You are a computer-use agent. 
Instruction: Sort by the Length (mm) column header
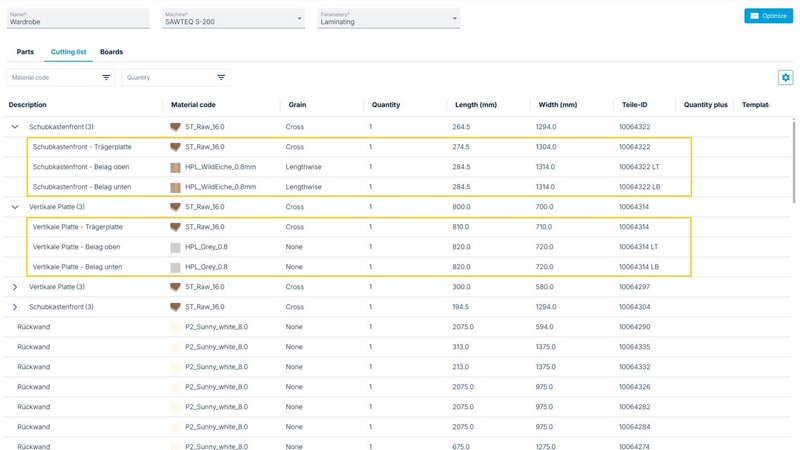coord(475,104)
